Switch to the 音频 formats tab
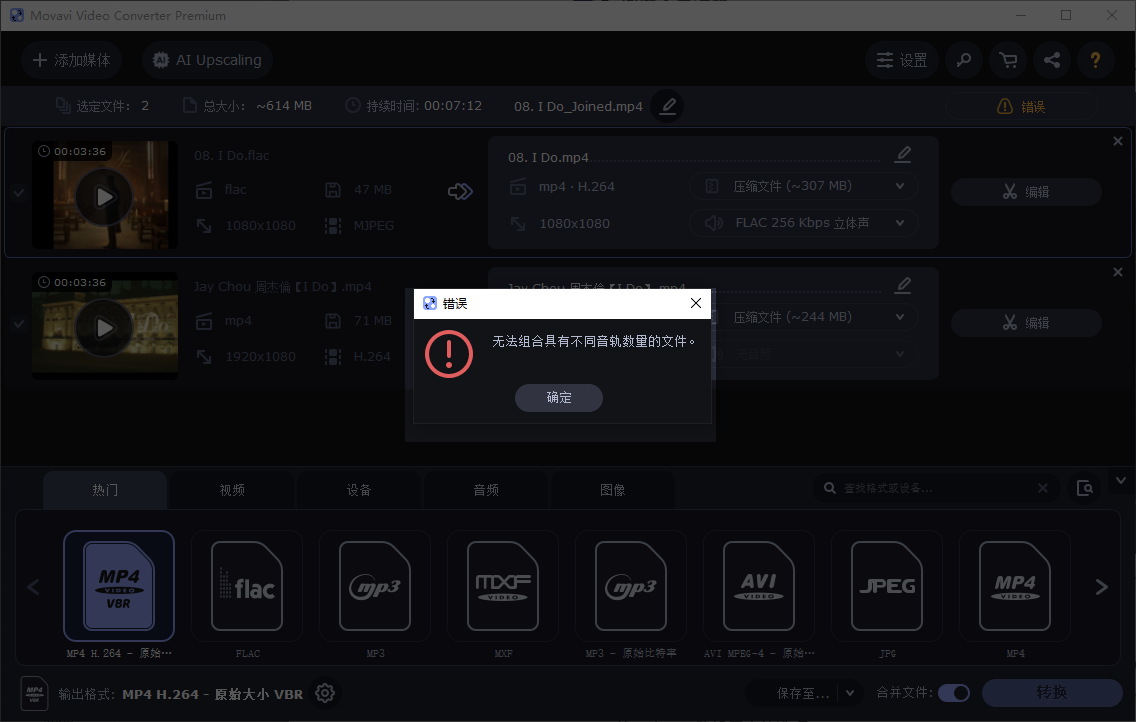The width and height of the screenshot is (1136, 722). [486, 490]
